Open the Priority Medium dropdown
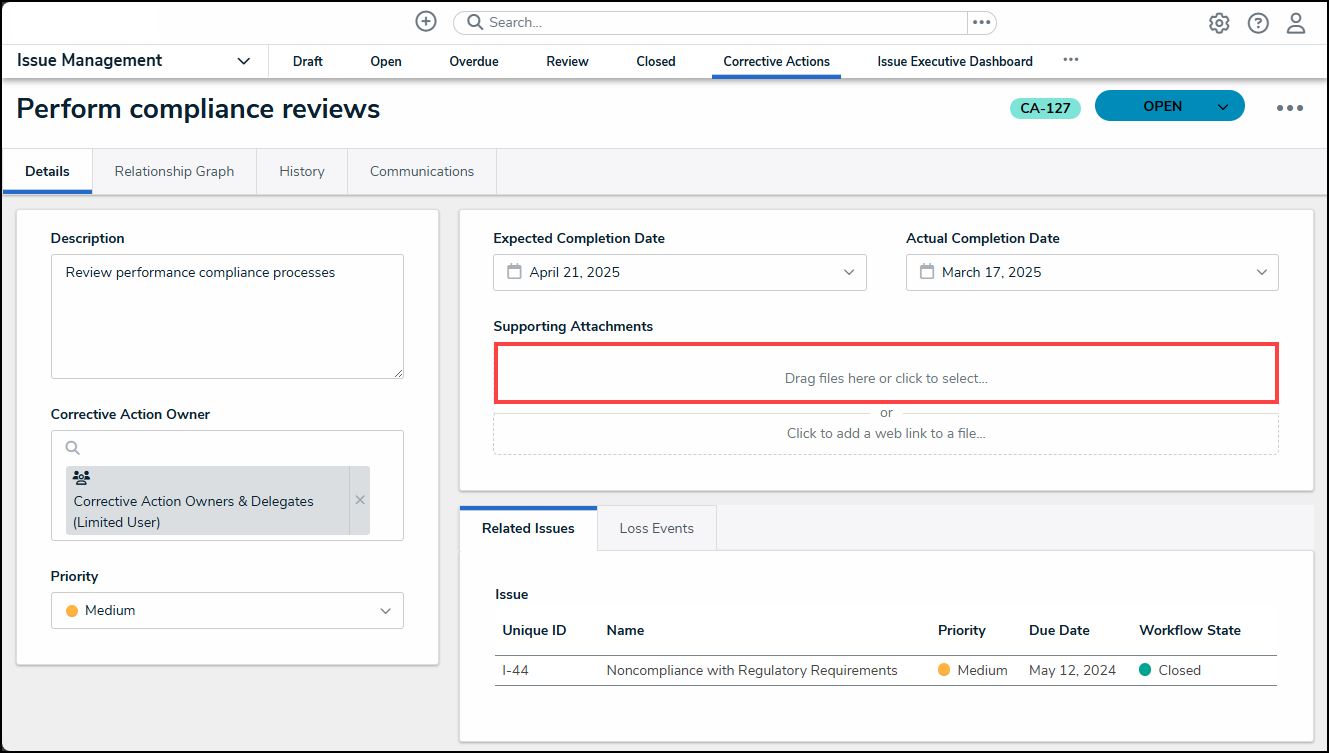This screenshot has height=753, width=1329. (x=227, y=611)
